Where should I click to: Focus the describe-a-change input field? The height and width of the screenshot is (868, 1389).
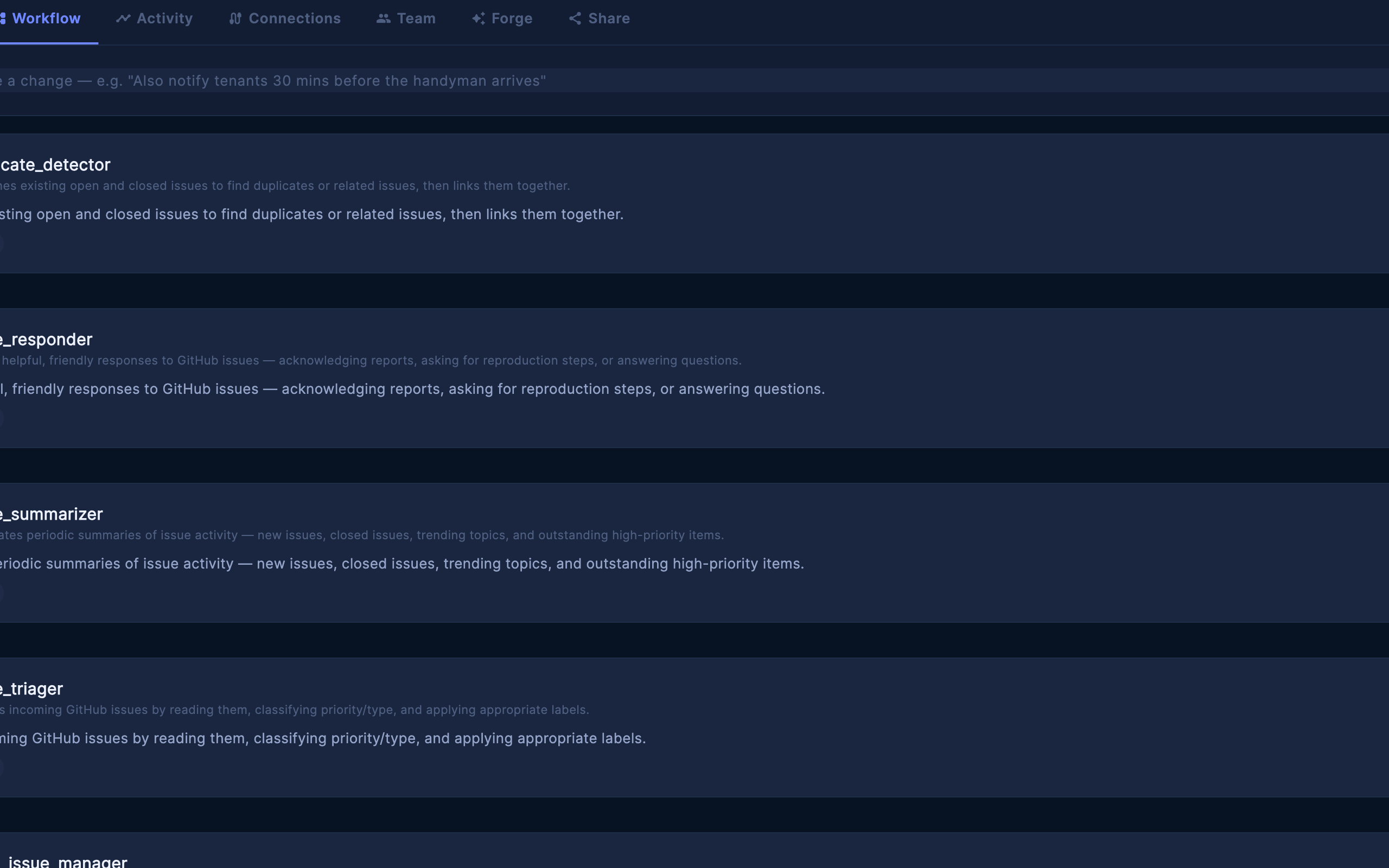[689, 80]
